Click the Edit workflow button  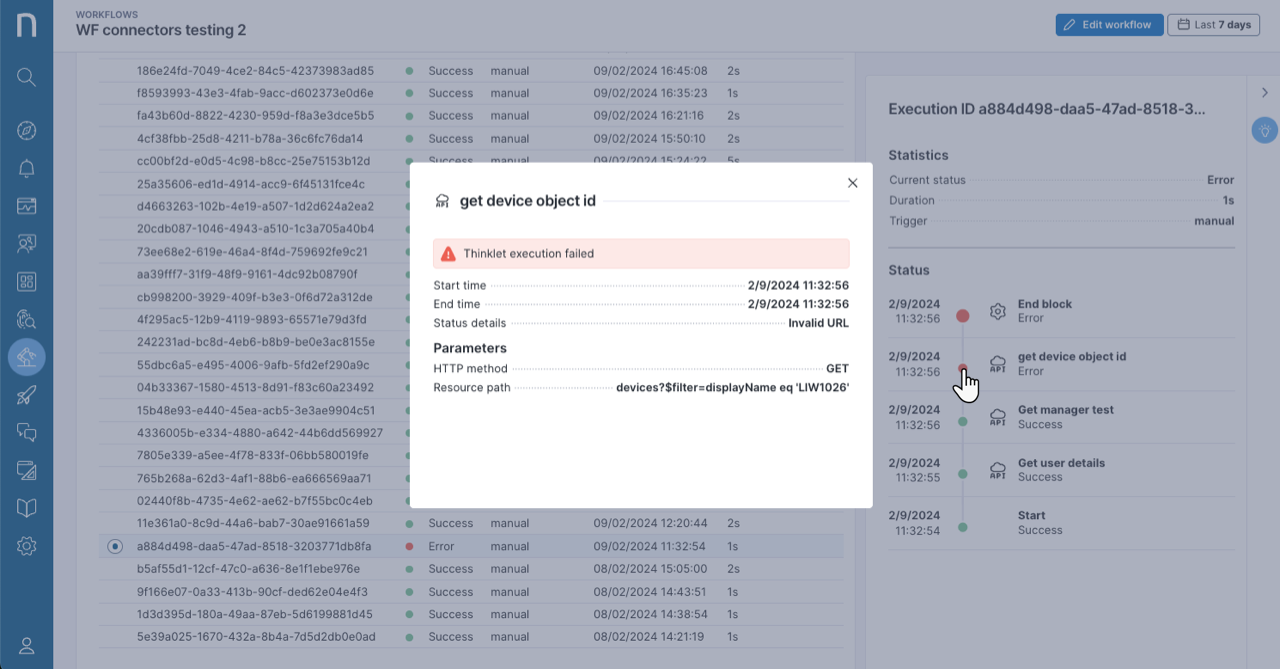1108,25
